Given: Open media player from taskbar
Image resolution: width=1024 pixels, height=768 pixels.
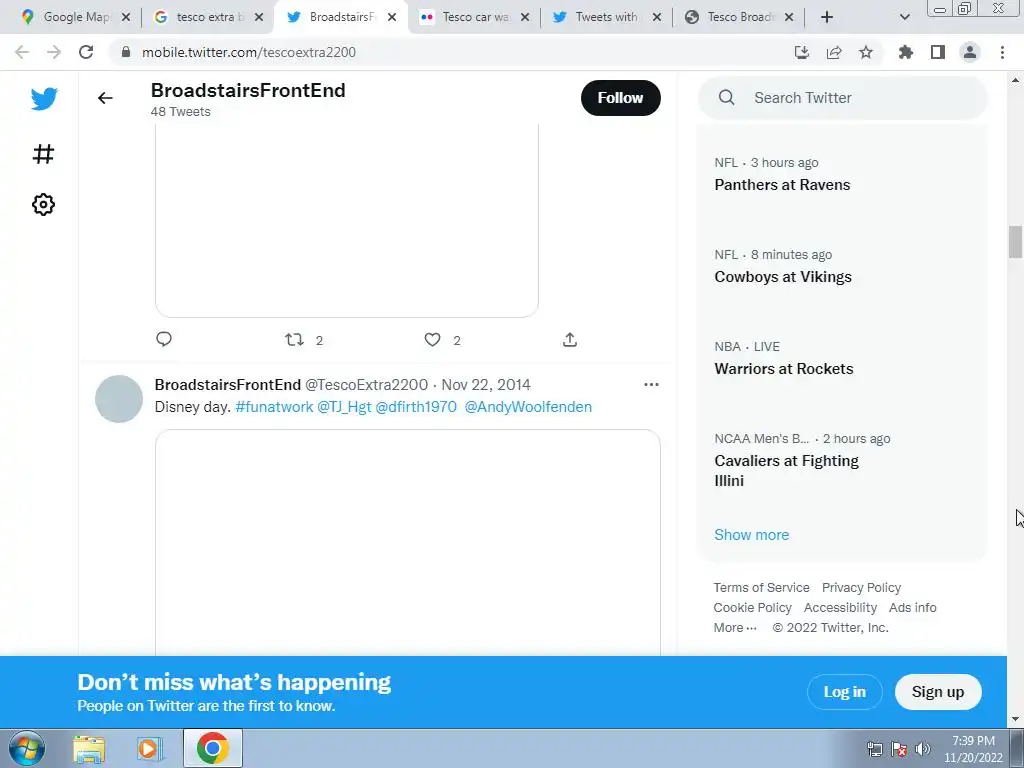Looking at the screenshot, I should pos(150,748).
